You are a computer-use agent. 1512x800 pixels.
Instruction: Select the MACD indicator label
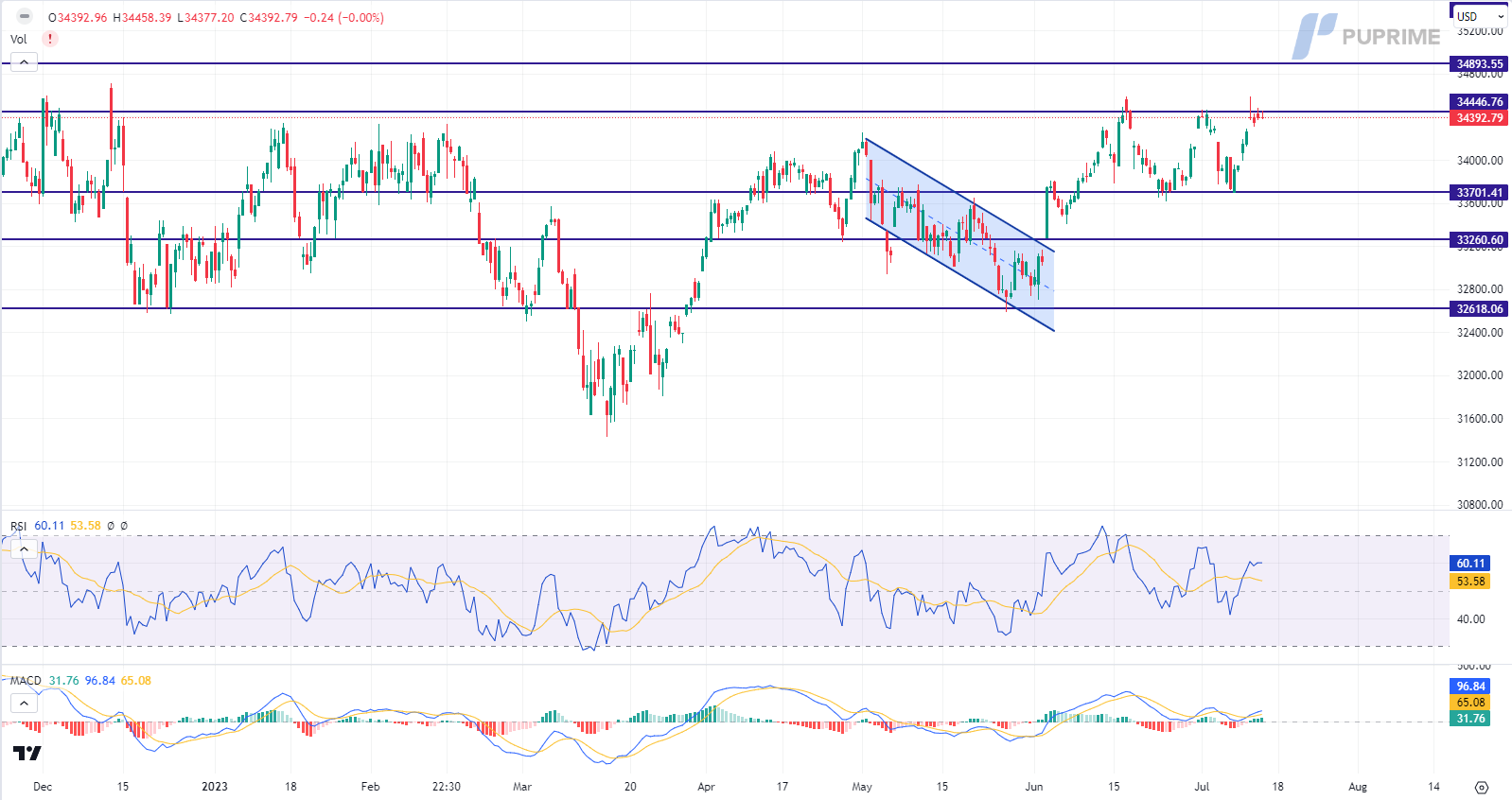(26, 681)
